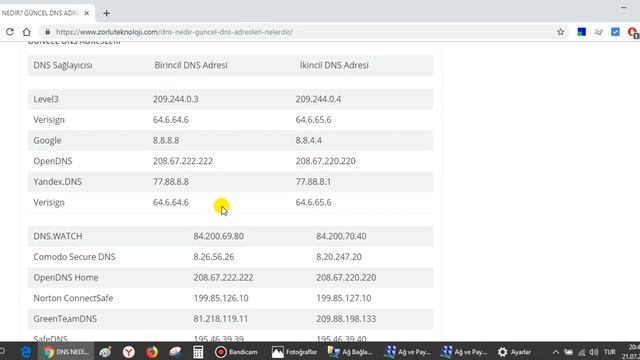Select DNS.WATCH primary 84.200.69.80

(x=218, y=236)
